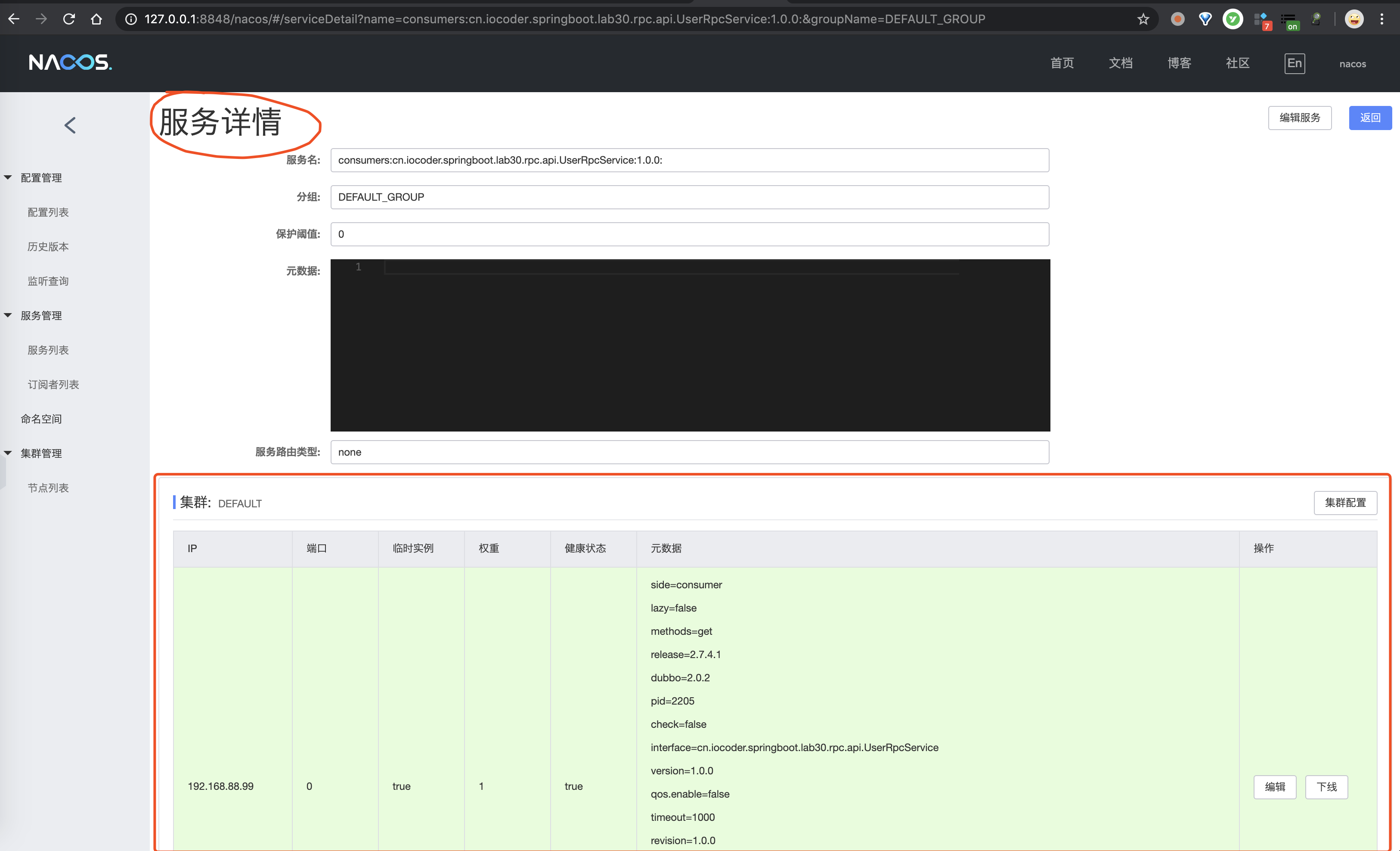The width and height of the screenshot is (1400, 851).
Task: Click the site info icon in address bar
Action: (131, 19)
